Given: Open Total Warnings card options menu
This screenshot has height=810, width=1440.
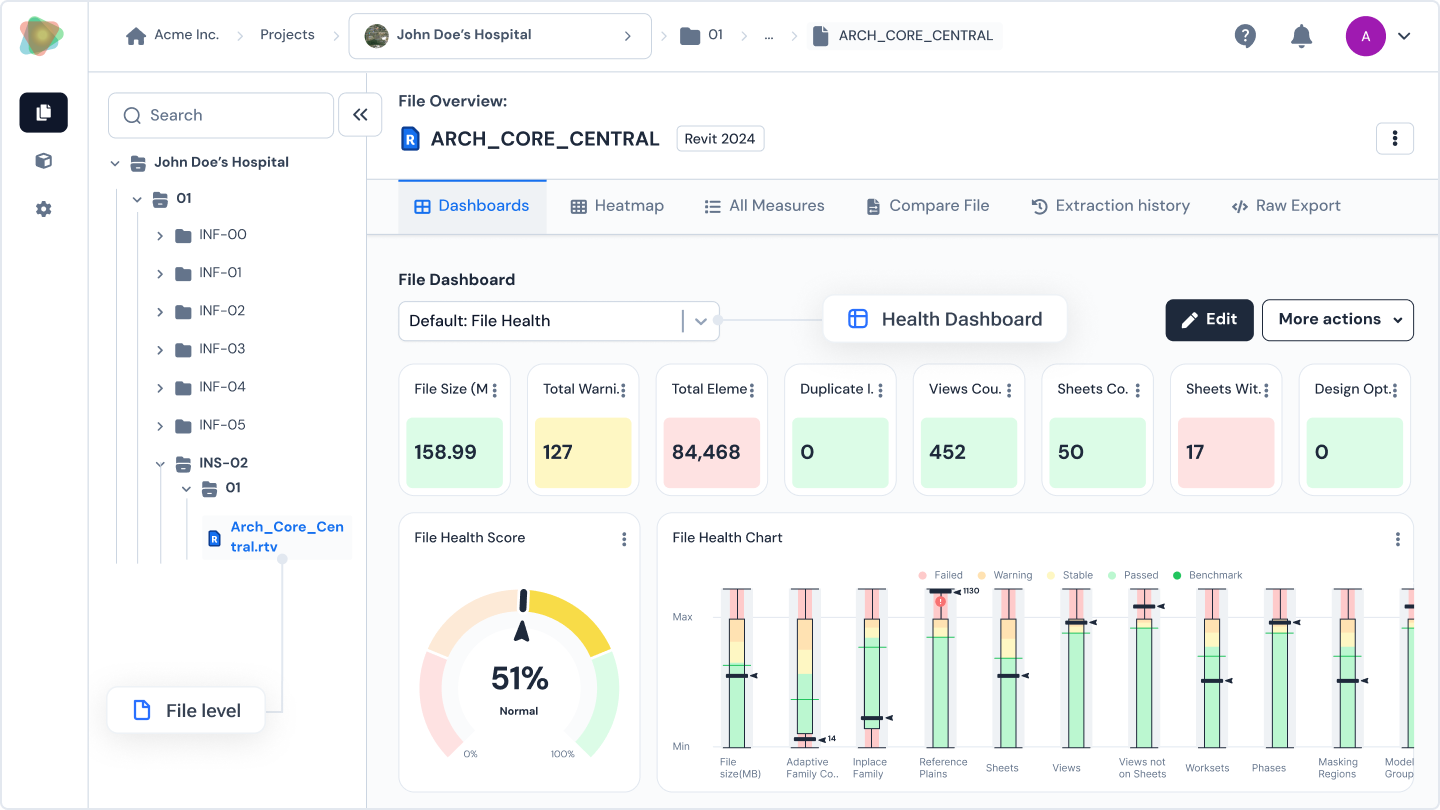Looking at the screenshot, I should tap(623, 390).
